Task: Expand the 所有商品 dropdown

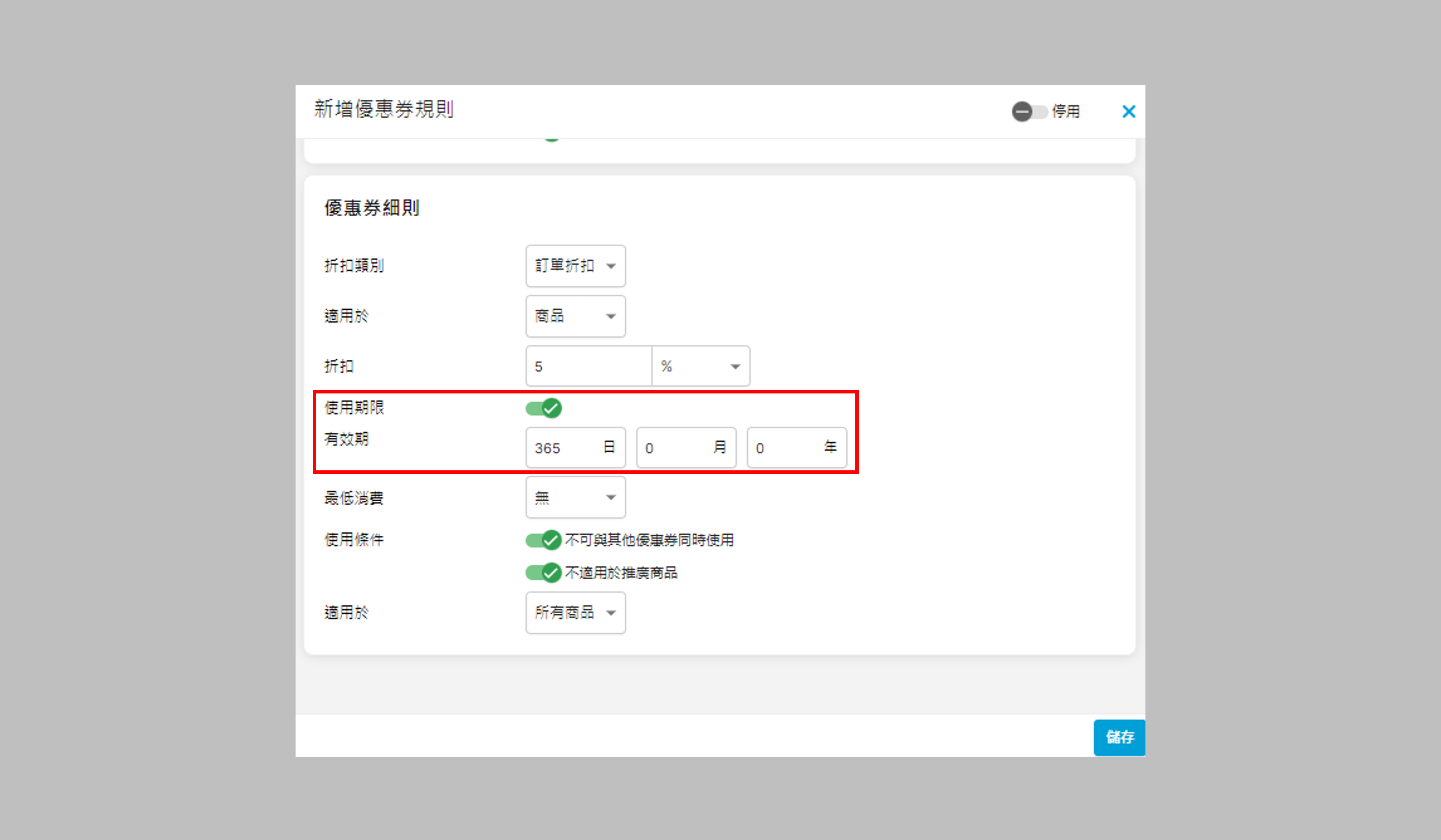Action: tap(575, 613)
